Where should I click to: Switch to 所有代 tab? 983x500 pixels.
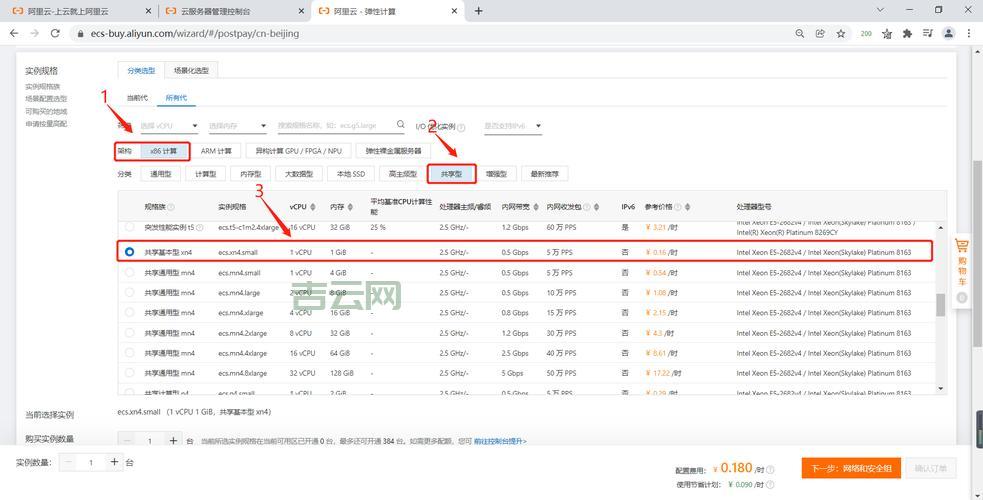coord(176,98)
